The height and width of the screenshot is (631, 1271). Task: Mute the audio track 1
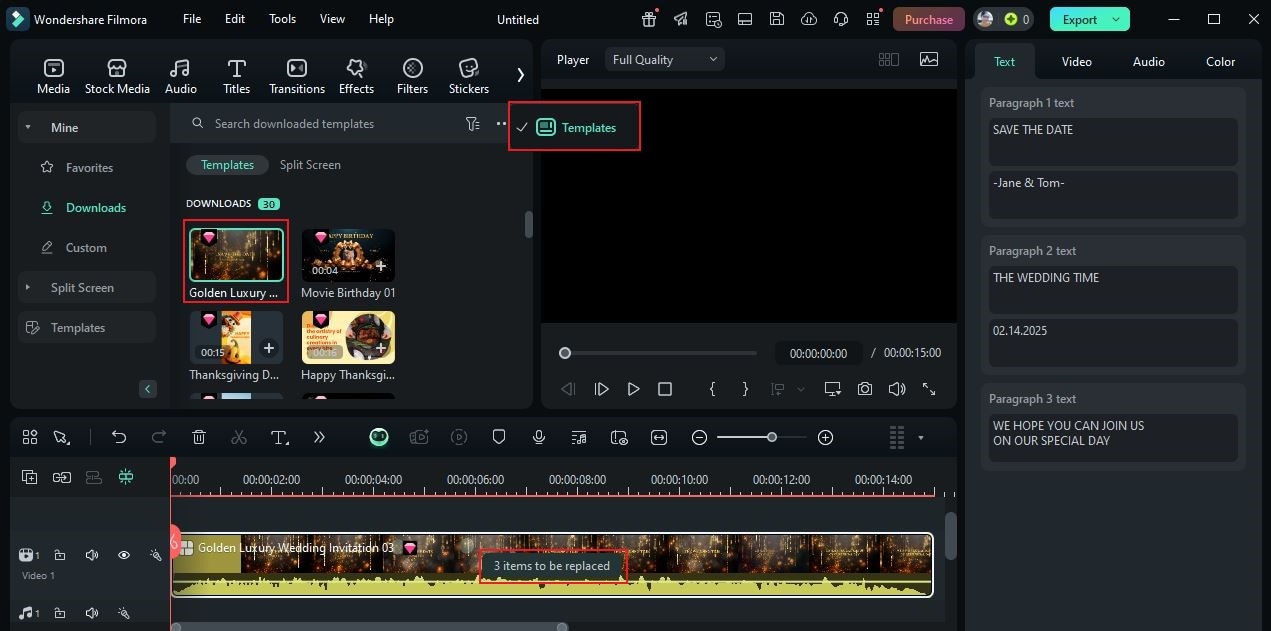pos(92,613)
